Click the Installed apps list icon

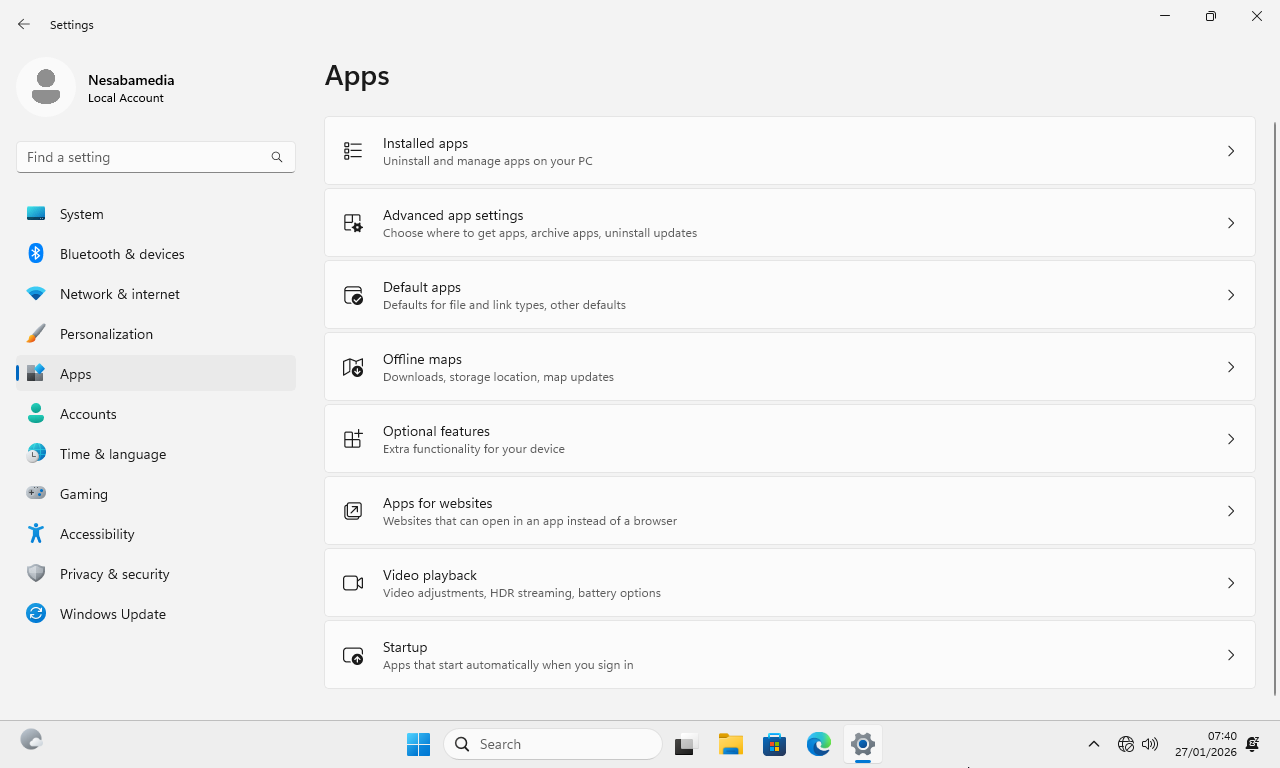(353, 151)
